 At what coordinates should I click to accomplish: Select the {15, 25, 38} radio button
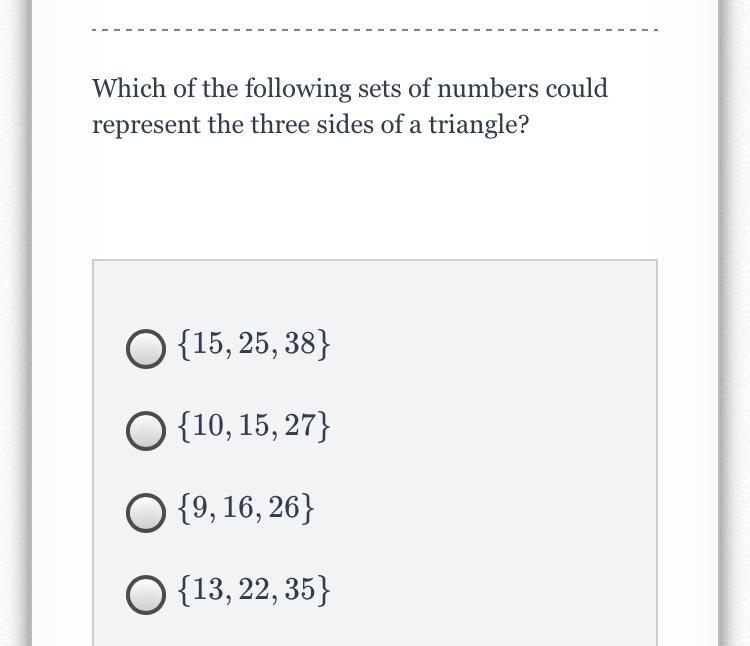(146, 349)
